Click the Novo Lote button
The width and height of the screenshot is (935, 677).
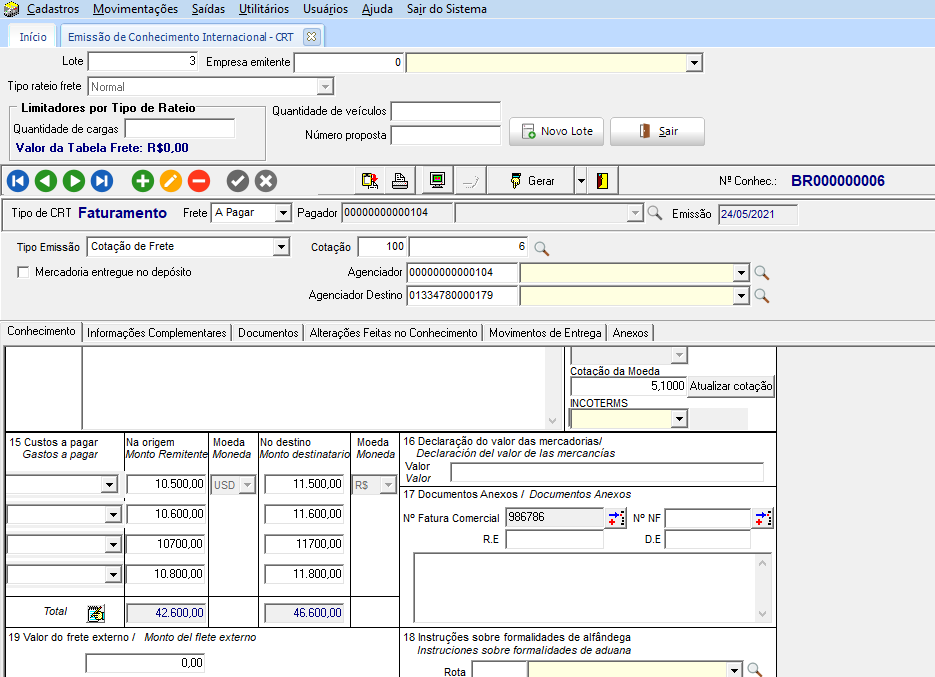click(556, 131)
